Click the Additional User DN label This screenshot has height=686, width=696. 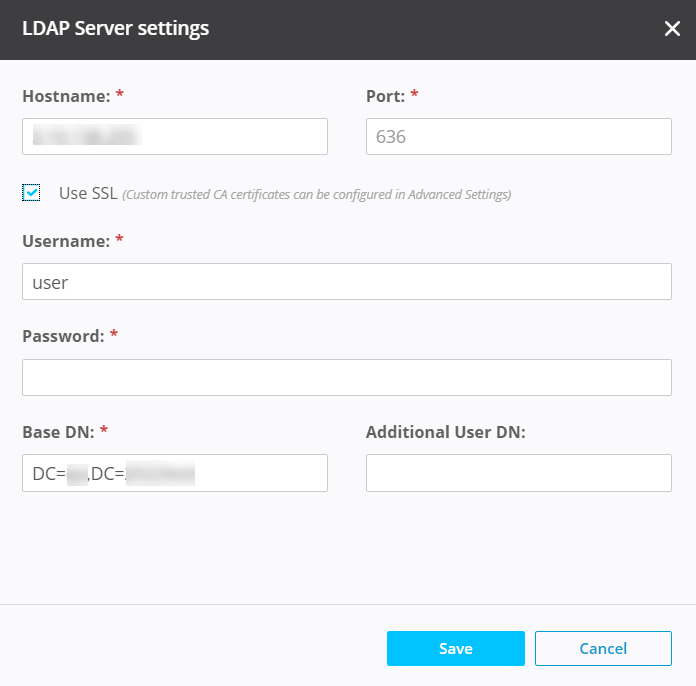click(x=445, y=432)
